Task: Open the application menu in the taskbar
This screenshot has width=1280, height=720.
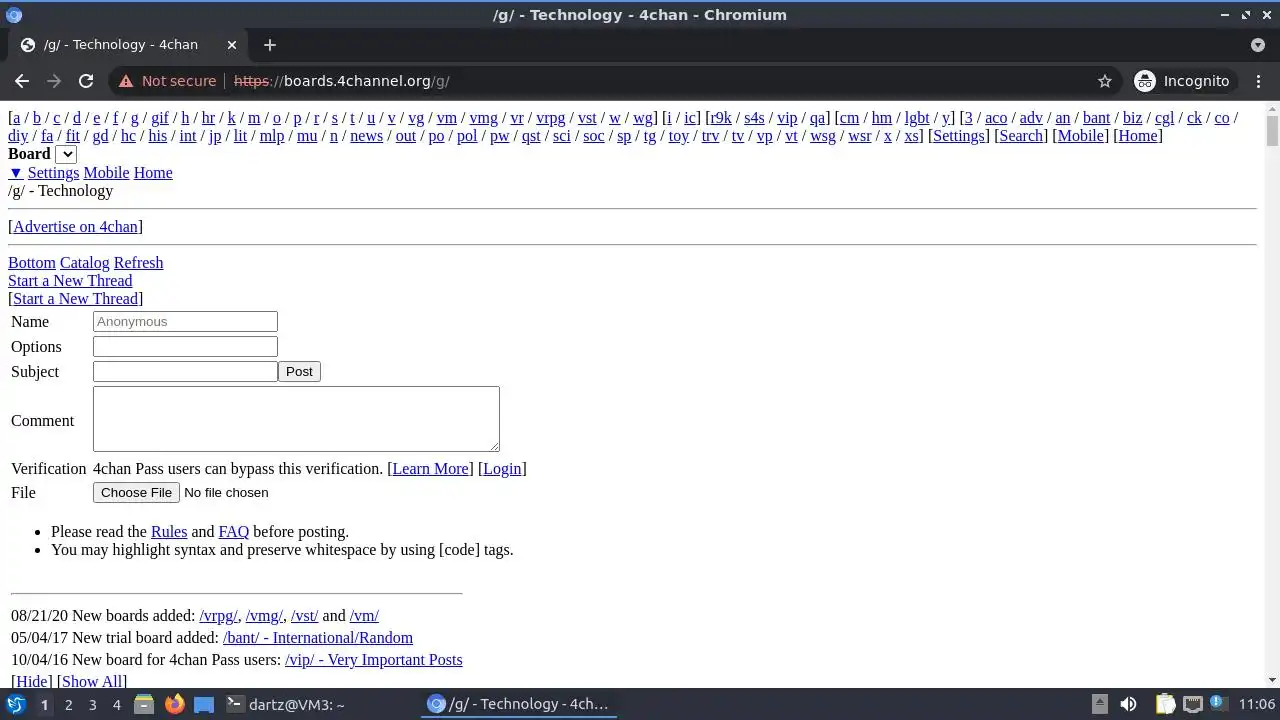Action: click(x=15, y=704)
